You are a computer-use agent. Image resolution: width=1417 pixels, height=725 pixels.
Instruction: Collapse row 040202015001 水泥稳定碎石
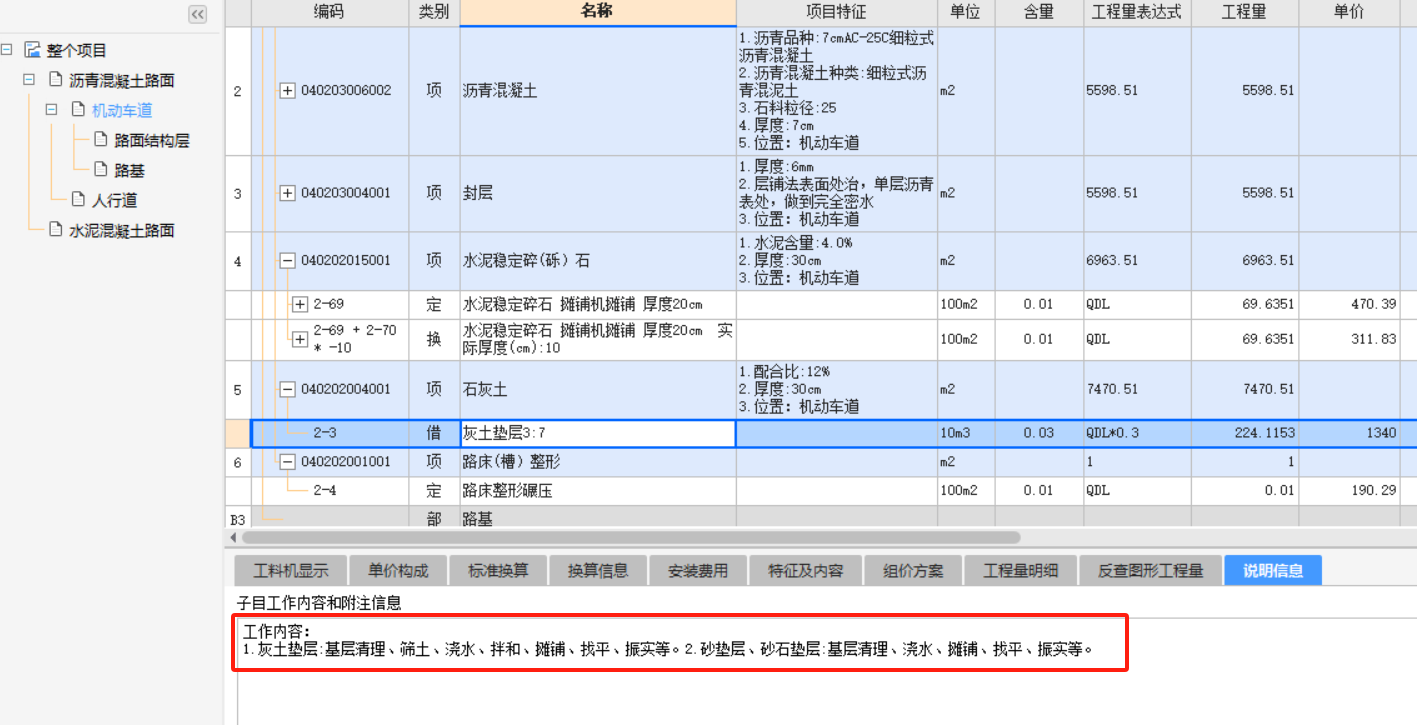tap(287, 261)
